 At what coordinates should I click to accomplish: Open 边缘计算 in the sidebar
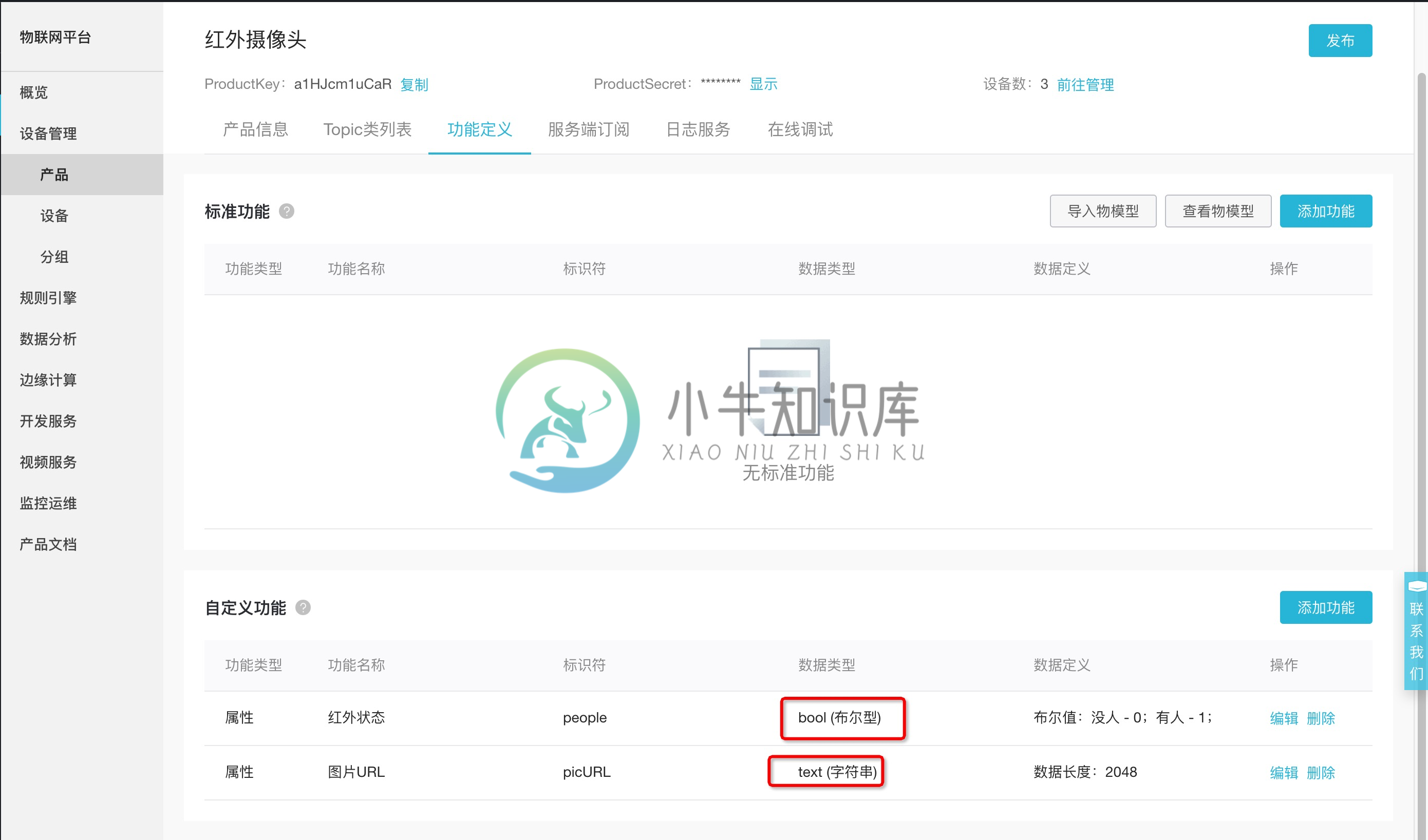(x=82, y=380)
